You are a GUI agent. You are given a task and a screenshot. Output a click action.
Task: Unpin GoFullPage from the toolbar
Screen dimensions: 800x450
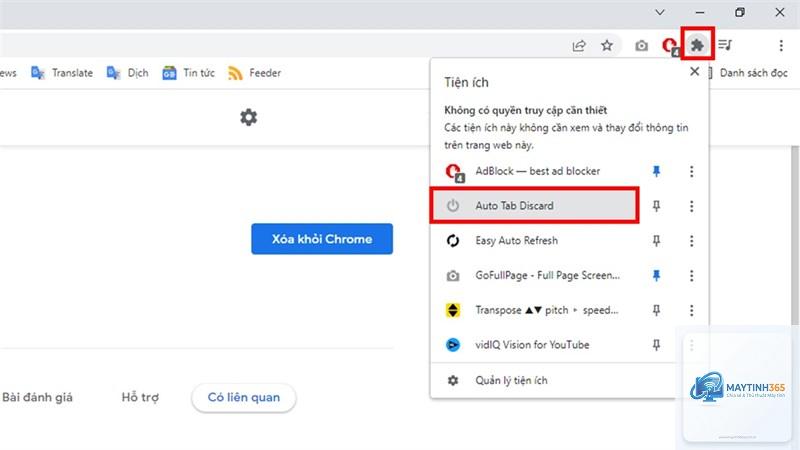(x=656, y=276)
